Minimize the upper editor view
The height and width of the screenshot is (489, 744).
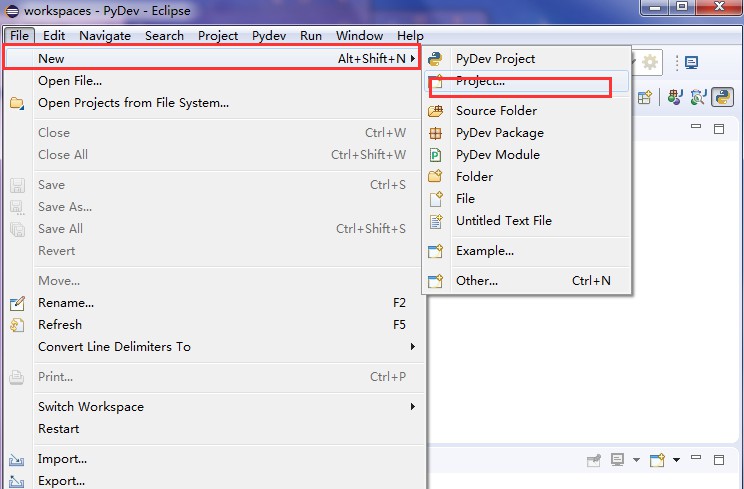click(x=696, y=126)
